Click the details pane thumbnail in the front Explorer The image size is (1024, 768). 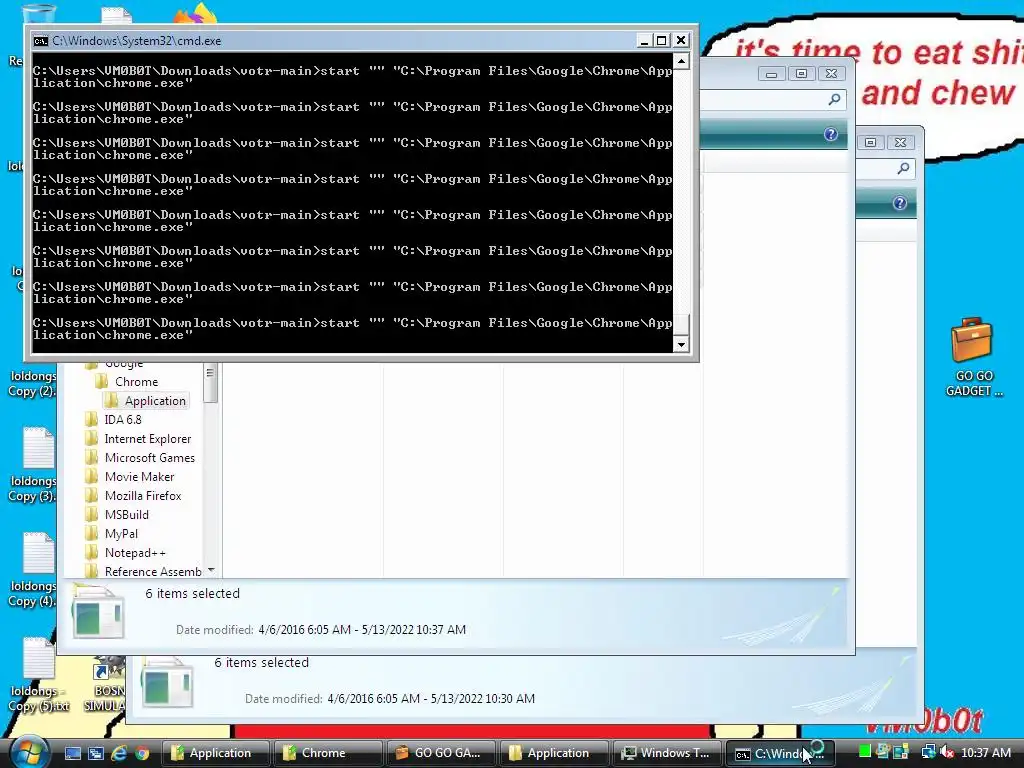click(97, 611)
